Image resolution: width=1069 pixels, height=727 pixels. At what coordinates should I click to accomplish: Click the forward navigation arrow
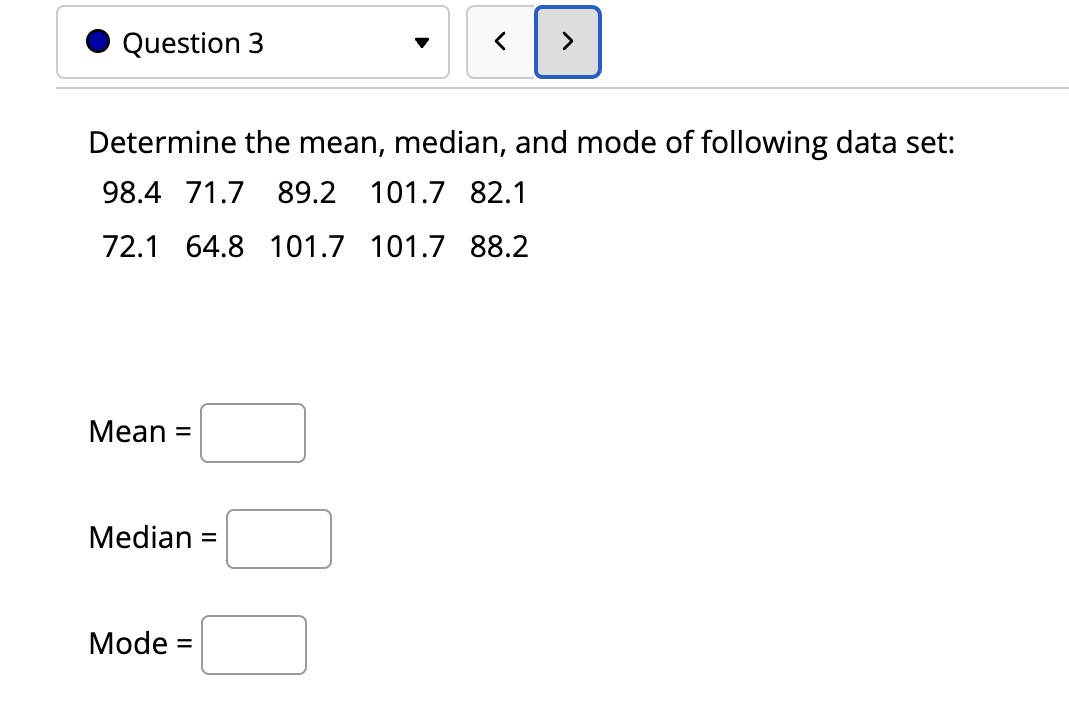pyautogui.click(x=567, y=42)
